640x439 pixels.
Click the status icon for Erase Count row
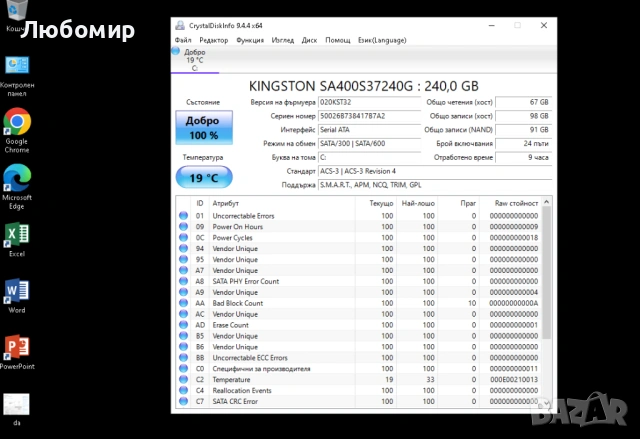click(183, 325)
